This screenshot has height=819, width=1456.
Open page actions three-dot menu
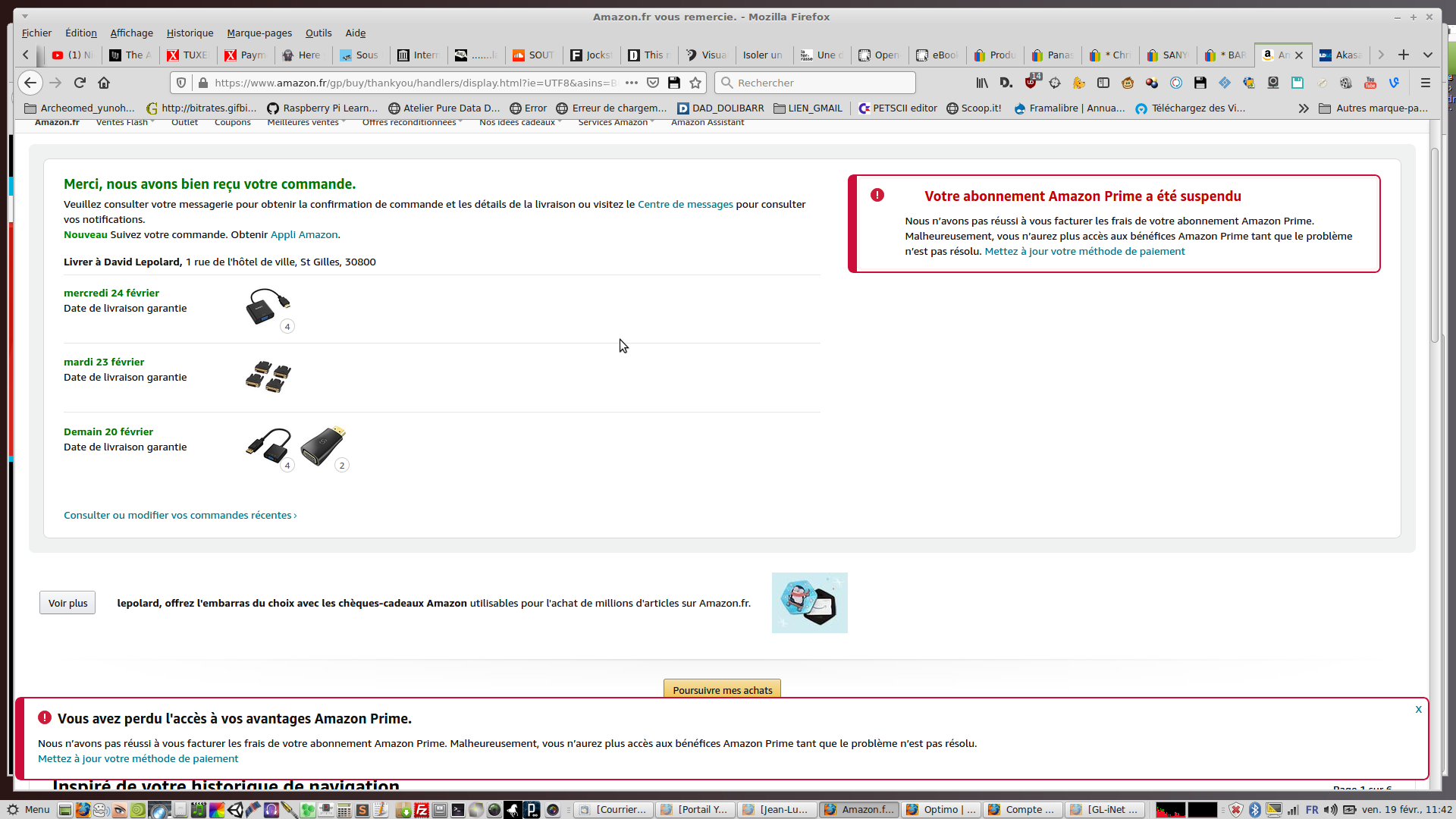pos(631,83)
